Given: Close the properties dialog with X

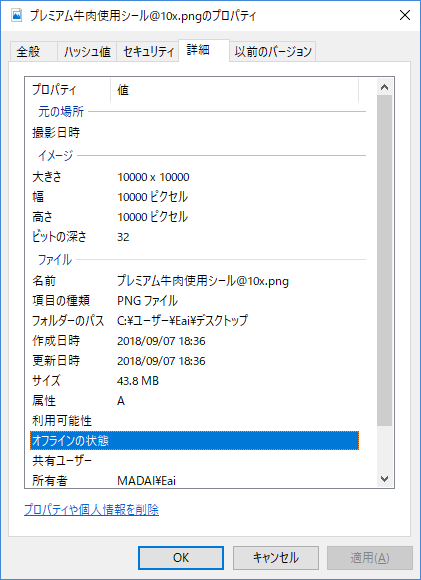Looking at the screenshot, I should pos(405,15).
